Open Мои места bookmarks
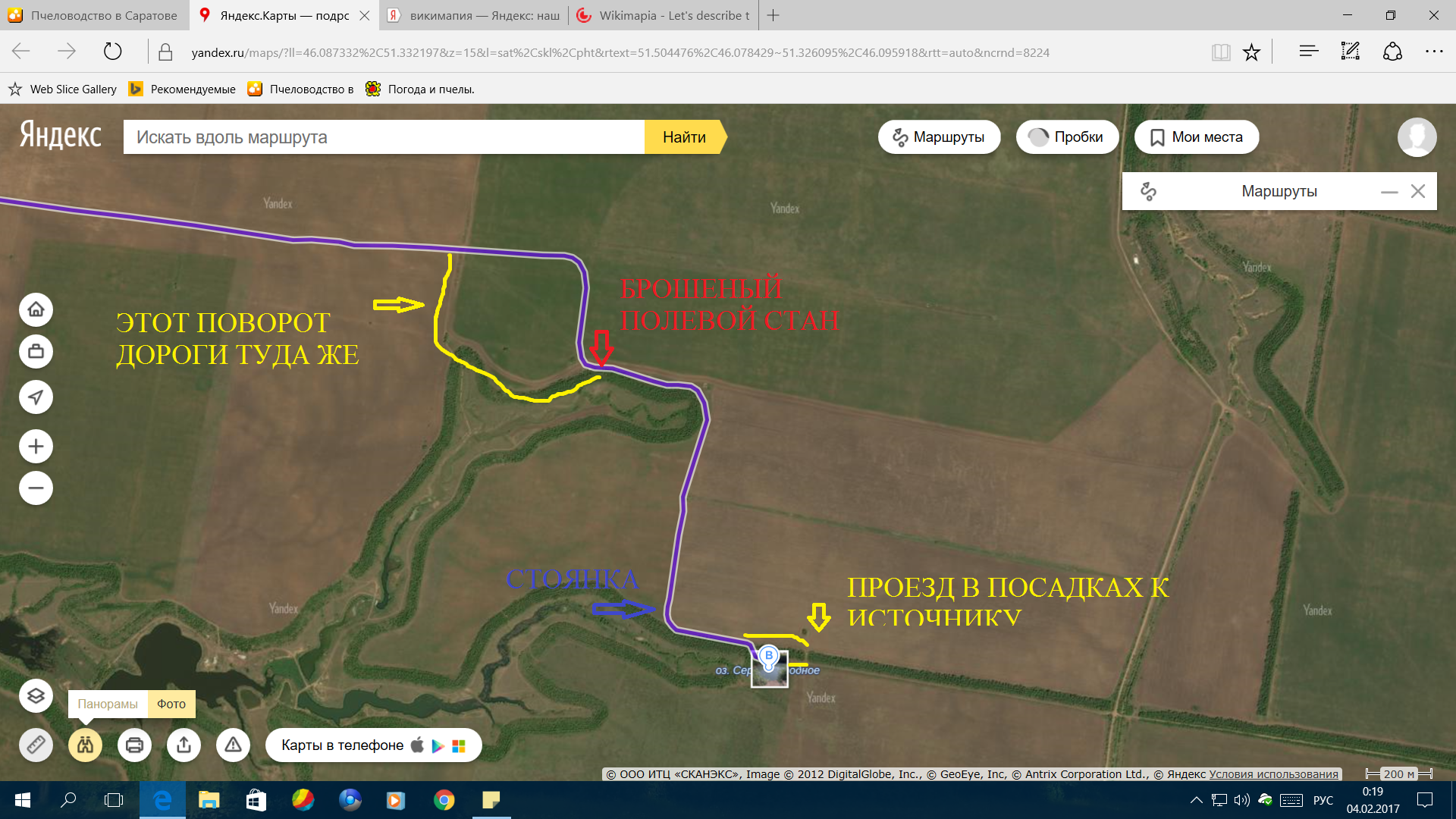1456x819 pixels. 1196,137
